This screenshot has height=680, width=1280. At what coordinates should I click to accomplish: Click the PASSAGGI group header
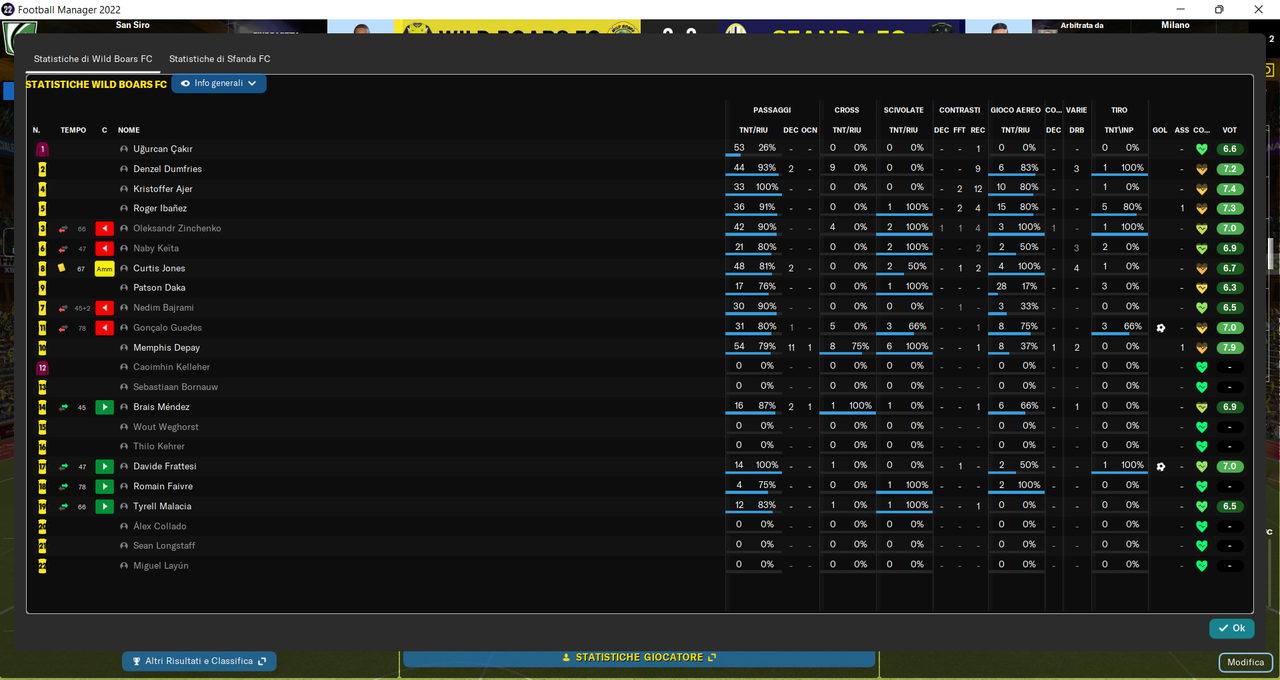(772, 110)
